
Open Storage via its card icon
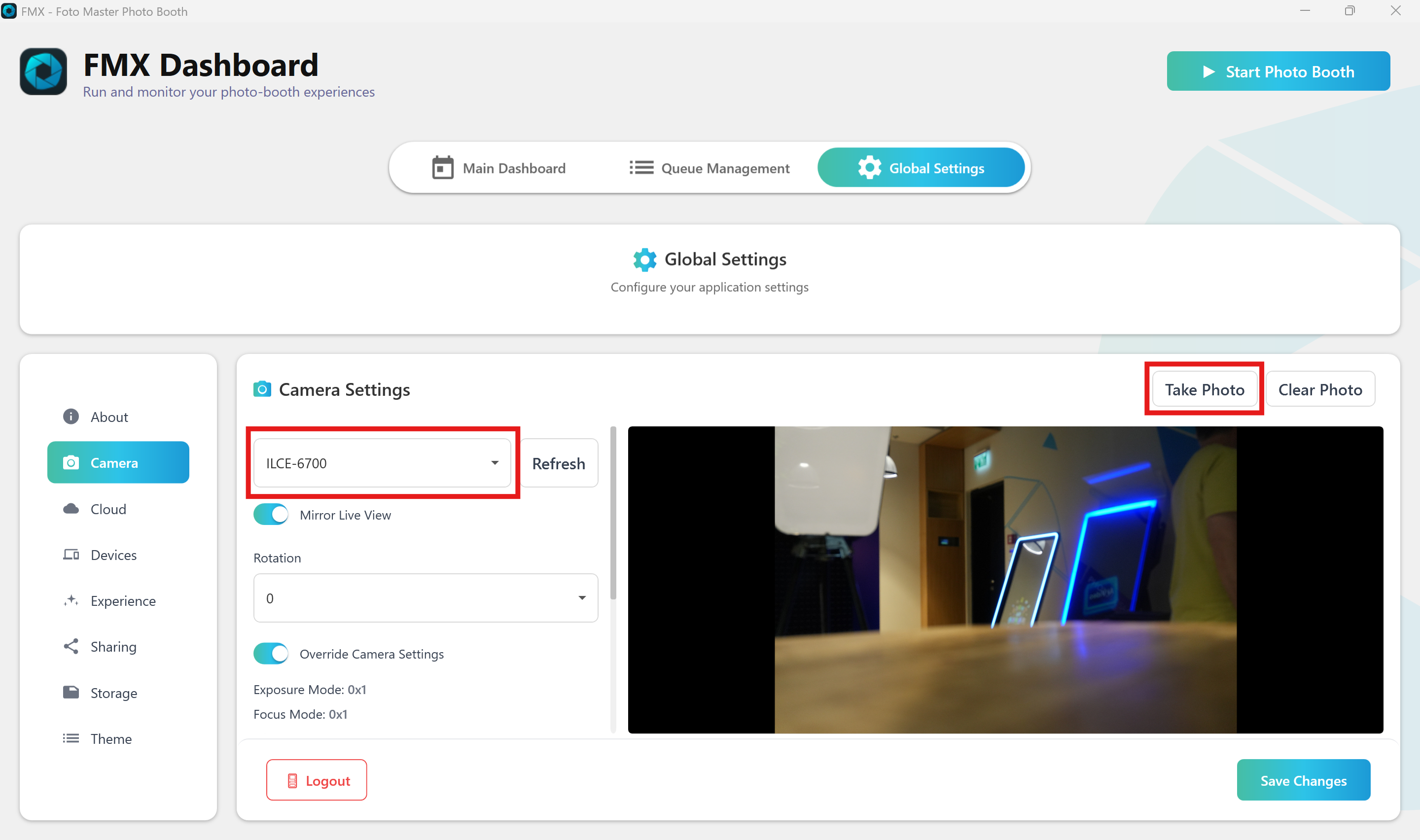(x=71, y=692)
